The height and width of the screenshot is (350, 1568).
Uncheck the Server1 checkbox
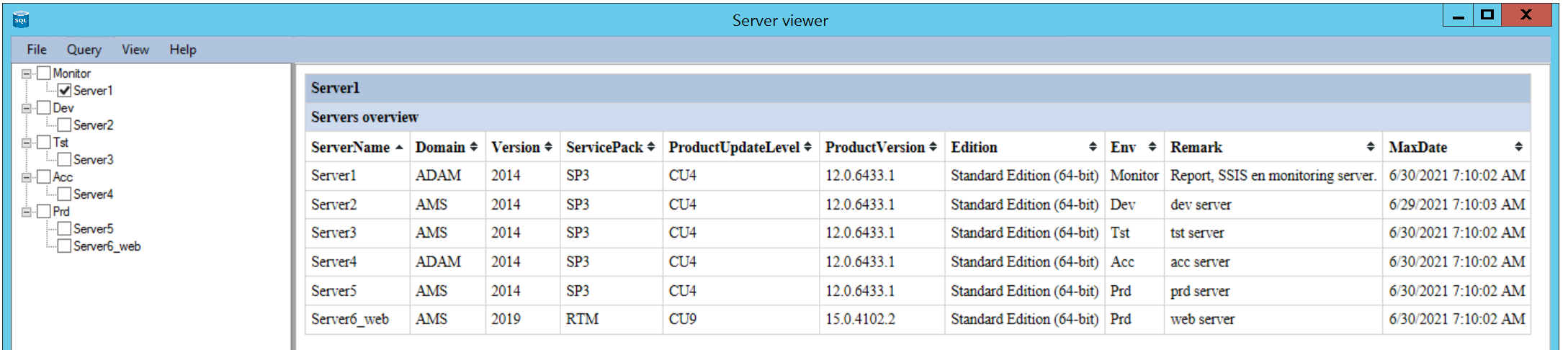click(x=65, y=91)
